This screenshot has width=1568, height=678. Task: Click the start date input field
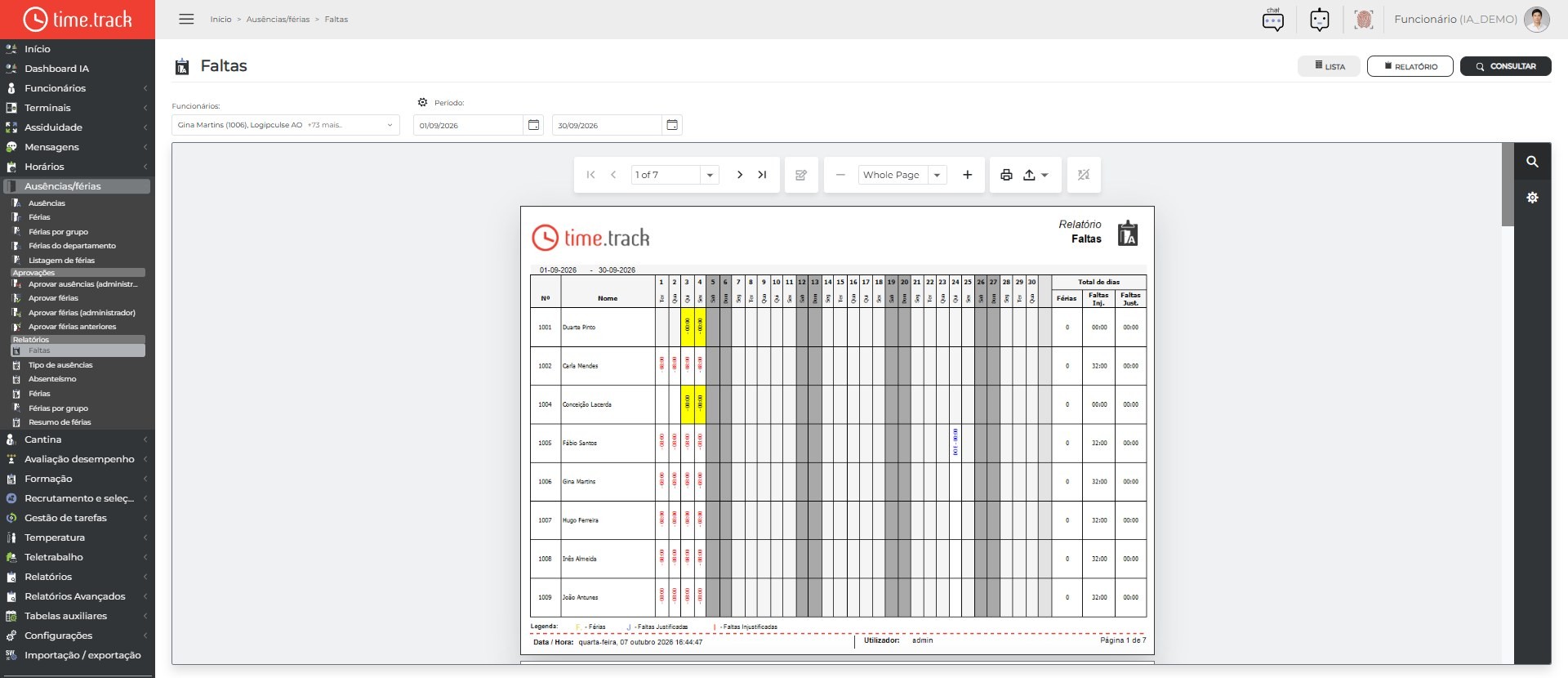[x=468, y=125]
